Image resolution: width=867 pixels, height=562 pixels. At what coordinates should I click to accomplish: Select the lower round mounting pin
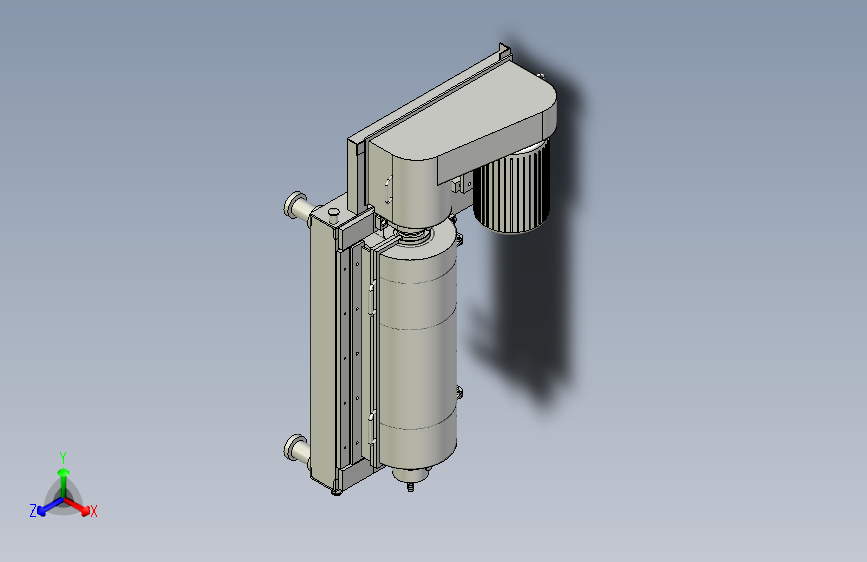[x=297, y=449]
